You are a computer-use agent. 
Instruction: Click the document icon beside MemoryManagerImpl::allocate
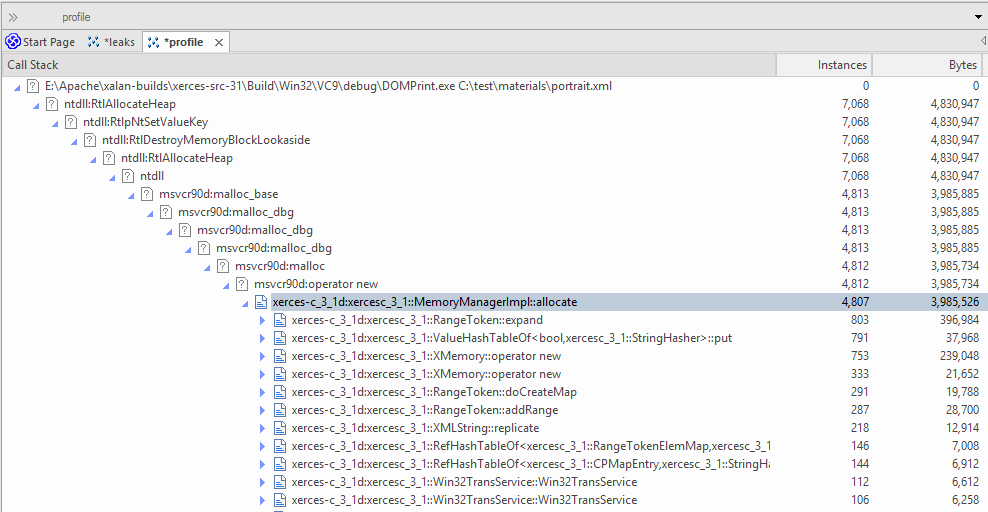(261, 302)
